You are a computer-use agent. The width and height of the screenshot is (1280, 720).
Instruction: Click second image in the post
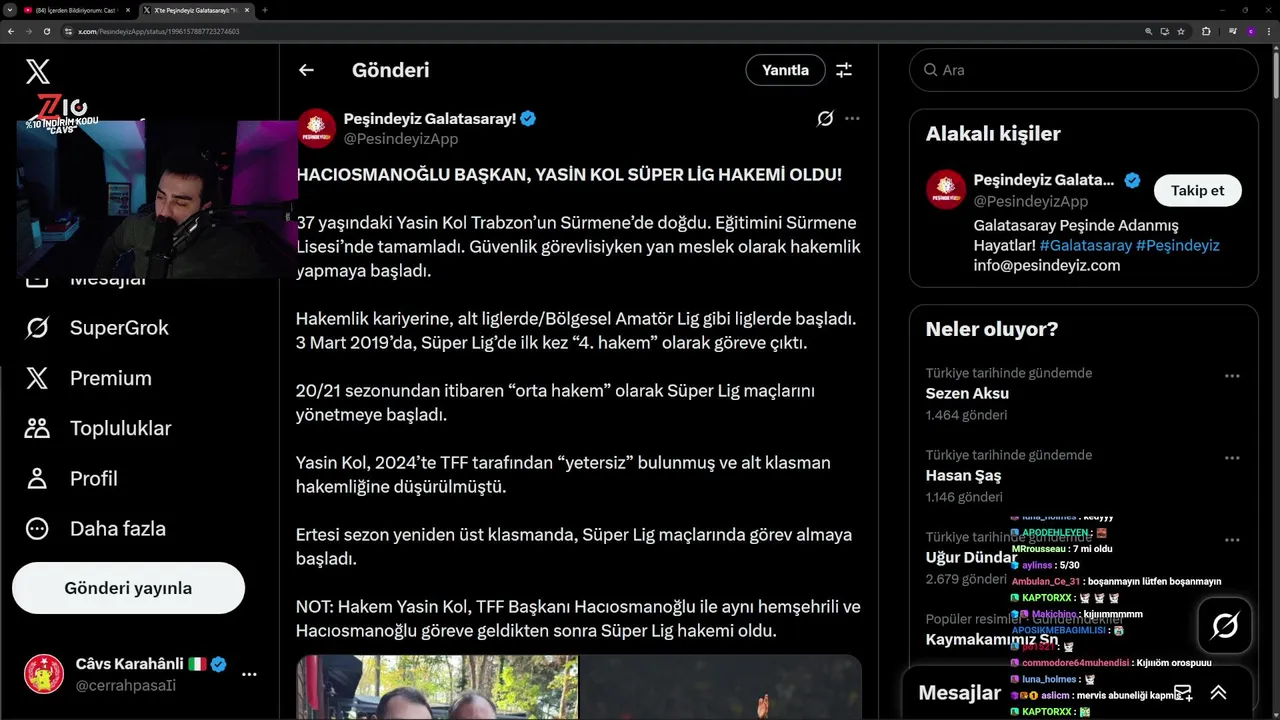(721, 687)
